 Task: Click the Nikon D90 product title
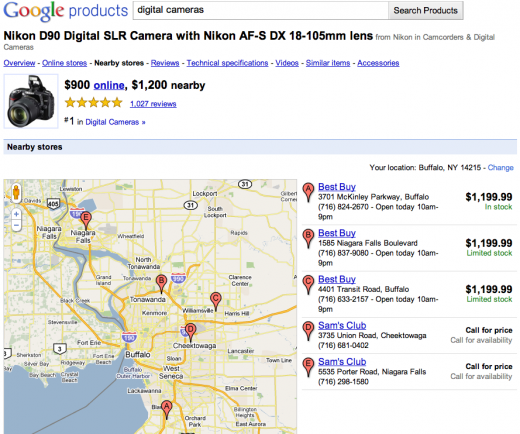click(188, 36)
